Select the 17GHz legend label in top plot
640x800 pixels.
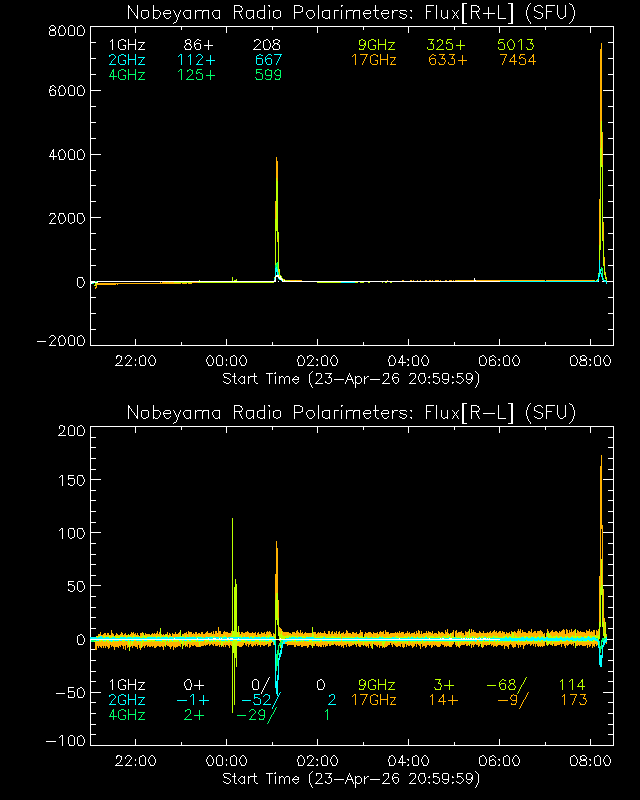click(x=373, y=60)
